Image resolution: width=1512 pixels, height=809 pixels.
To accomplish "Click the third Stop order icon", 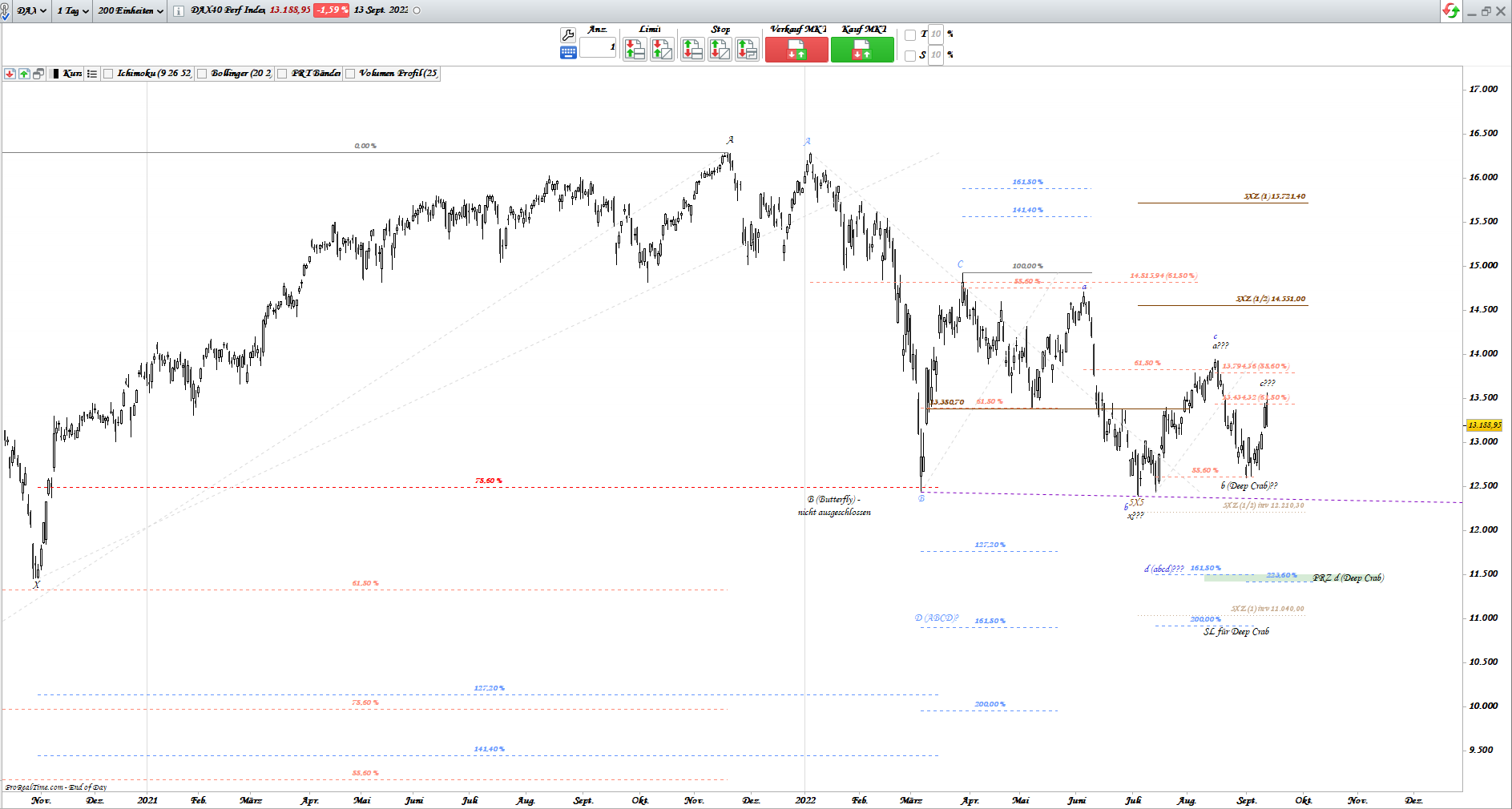I will pyautogui.click(x=747, y=50).
